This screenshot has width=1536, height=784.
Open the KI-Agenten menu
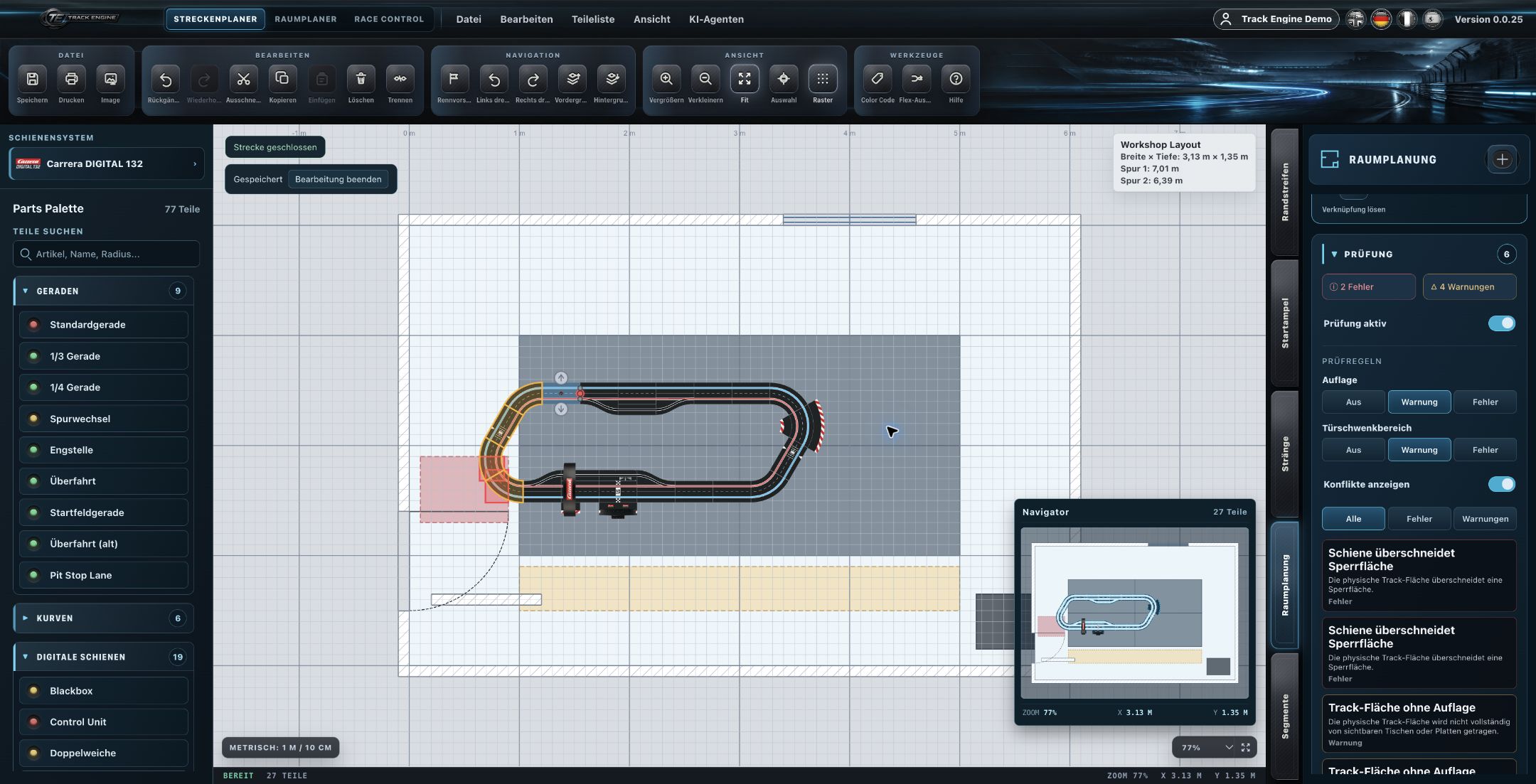716,19
